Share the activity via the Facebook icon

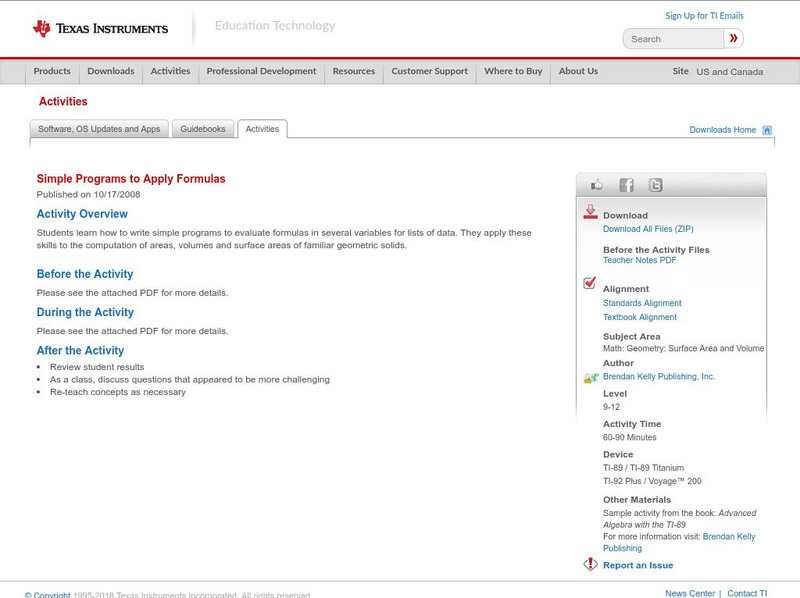(x=626, y=185)
